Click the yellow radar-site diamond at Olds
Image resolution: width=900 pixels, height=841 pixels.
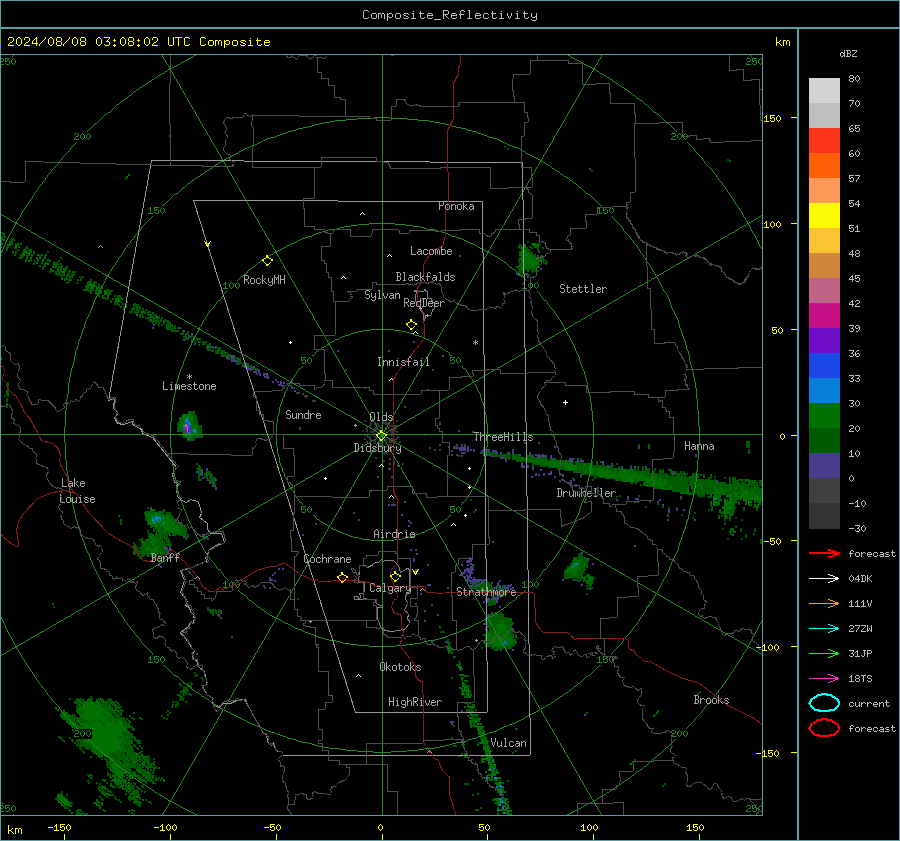tap(381, 436)
